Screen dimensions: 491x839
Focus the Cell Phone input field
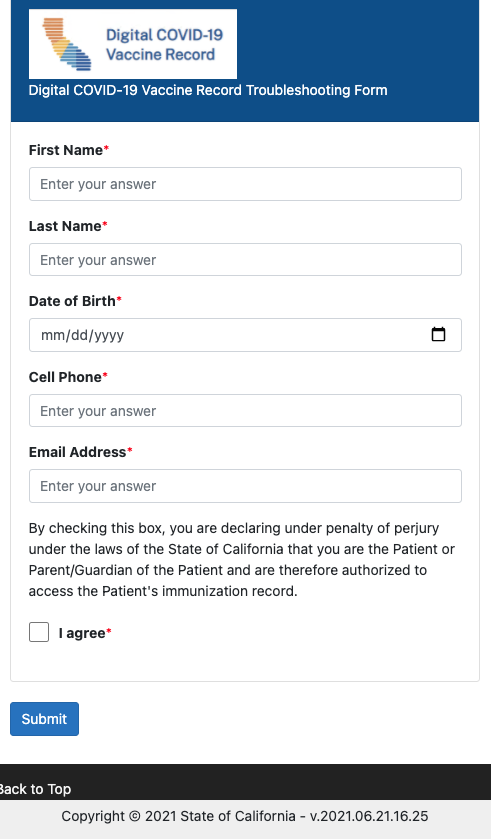coord(245,410)
